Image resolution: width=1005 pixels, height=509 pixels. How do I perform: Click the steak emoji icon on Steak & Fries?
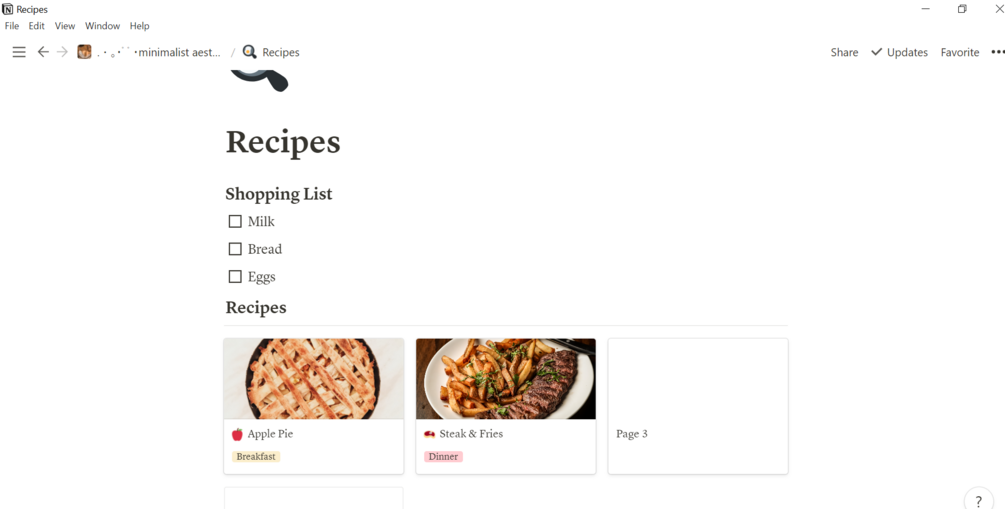[x=429, y=434]
